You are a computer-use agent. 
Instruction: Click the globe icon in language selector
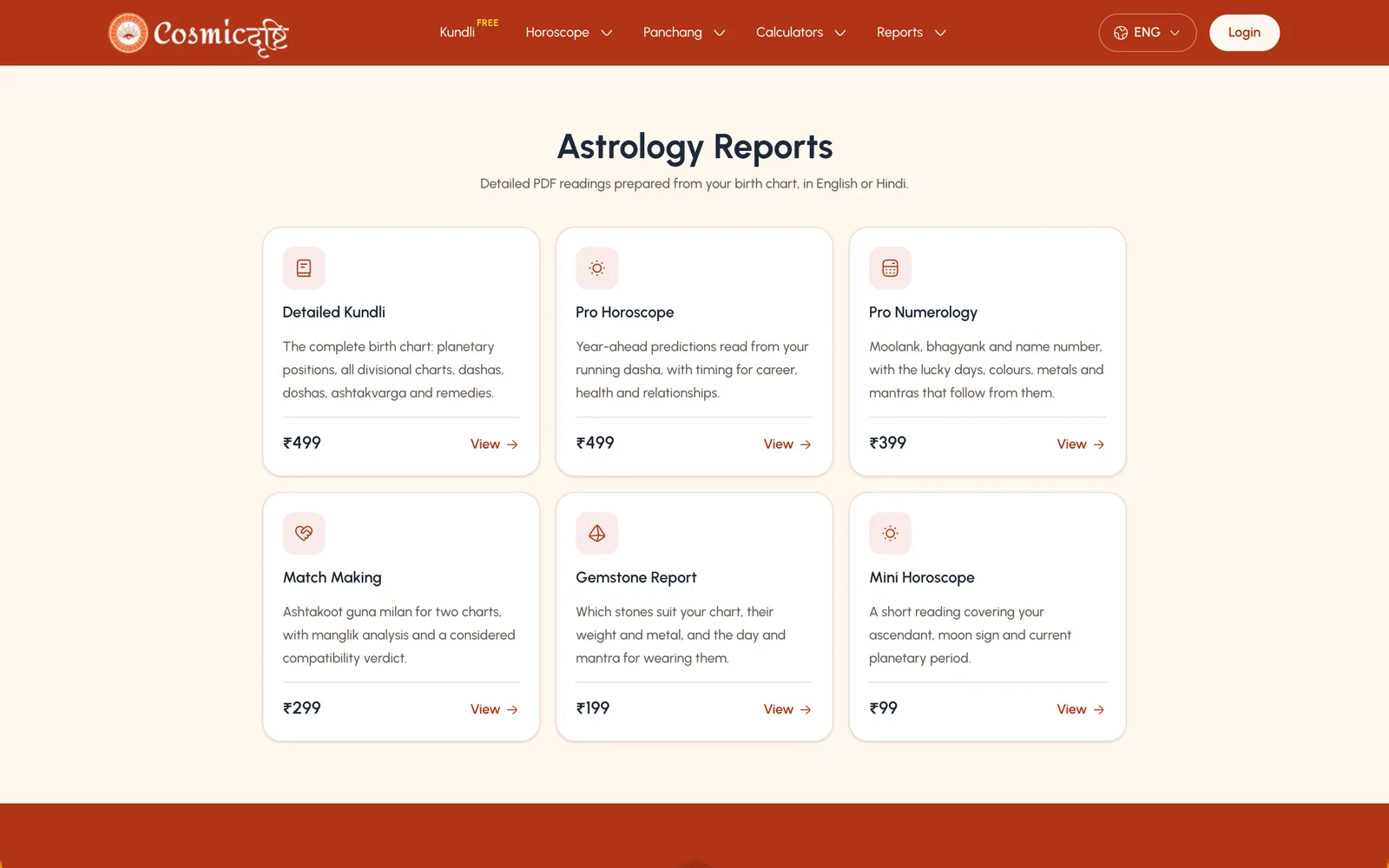coord(1121,33)
